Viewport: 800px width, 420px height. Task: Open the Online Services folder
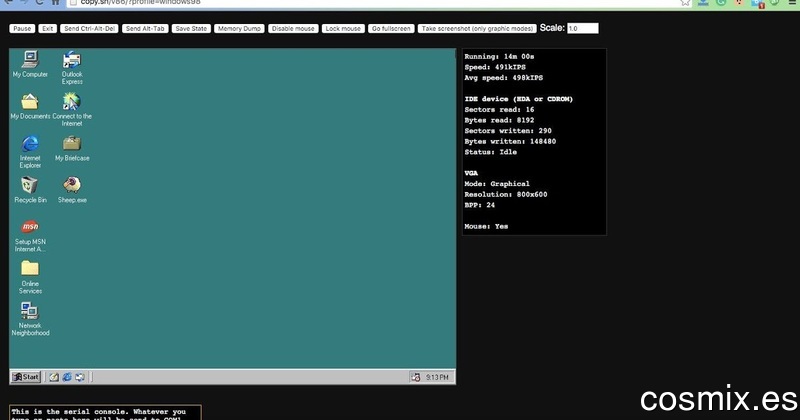click(x=30, y=277)
